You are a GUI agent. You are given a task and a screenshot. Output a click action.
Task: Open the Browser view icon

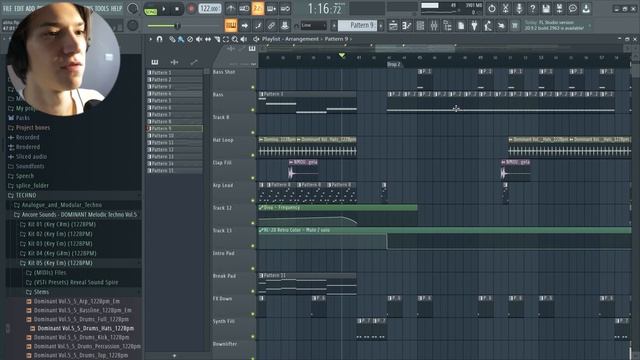click(447, 26)
